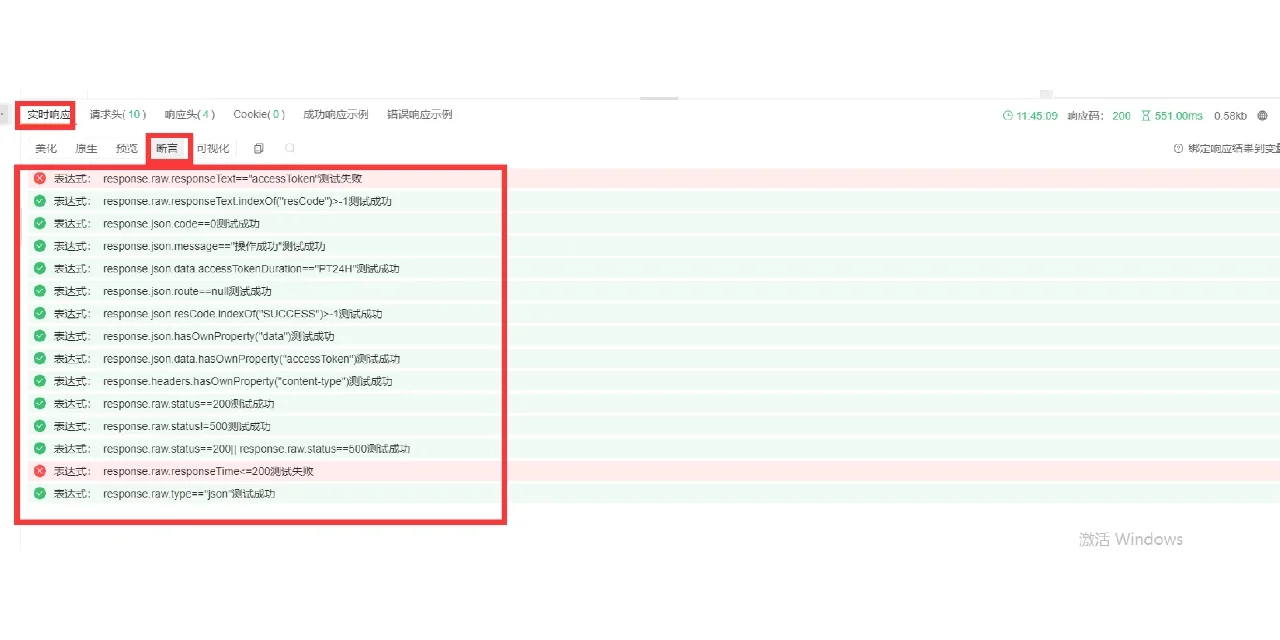Select the responseText=="accessToken" failed expression
The image size is (1280, 640).
pyautogui.click(x=232, y=179)
